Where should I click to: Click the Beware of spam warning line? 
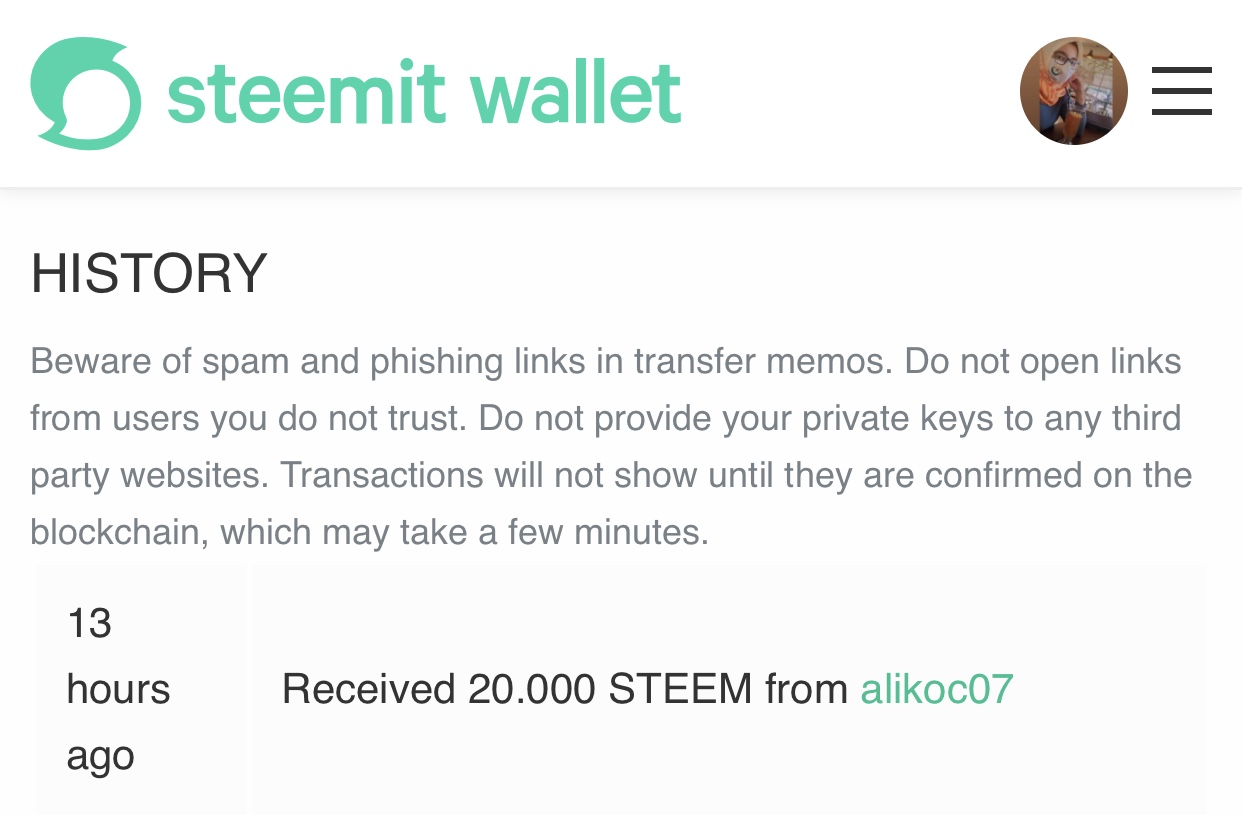[x=606, y=360]
